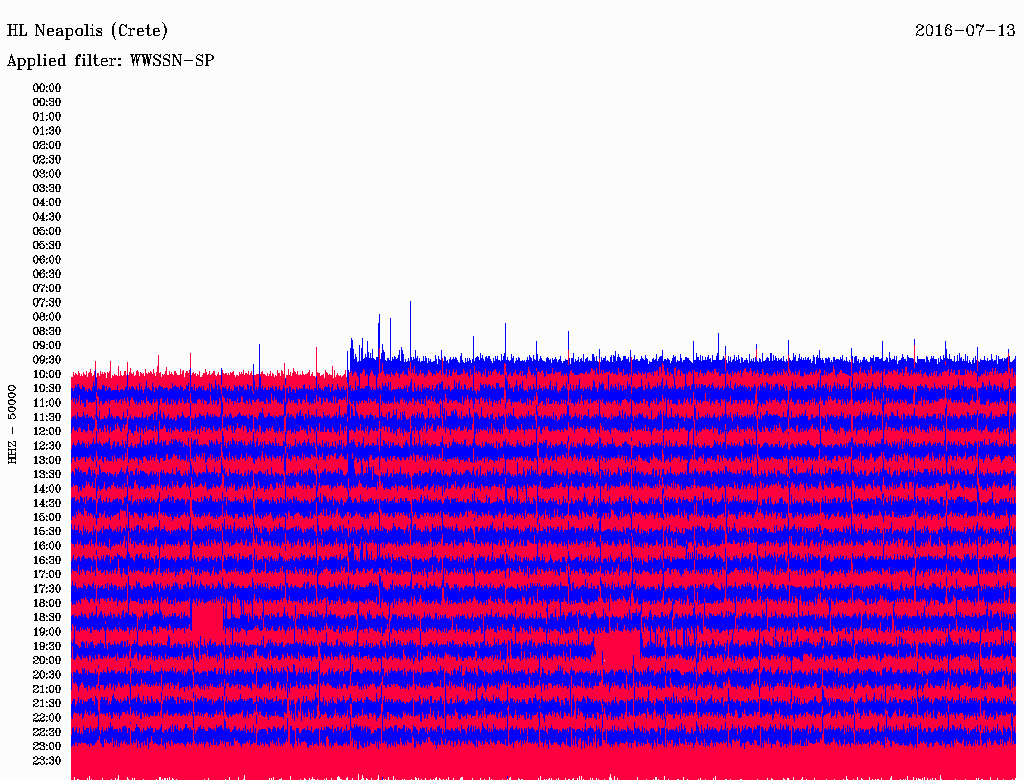Click the 06:30 time row label
Screen dimensions: 1024x780
point(47,274)
